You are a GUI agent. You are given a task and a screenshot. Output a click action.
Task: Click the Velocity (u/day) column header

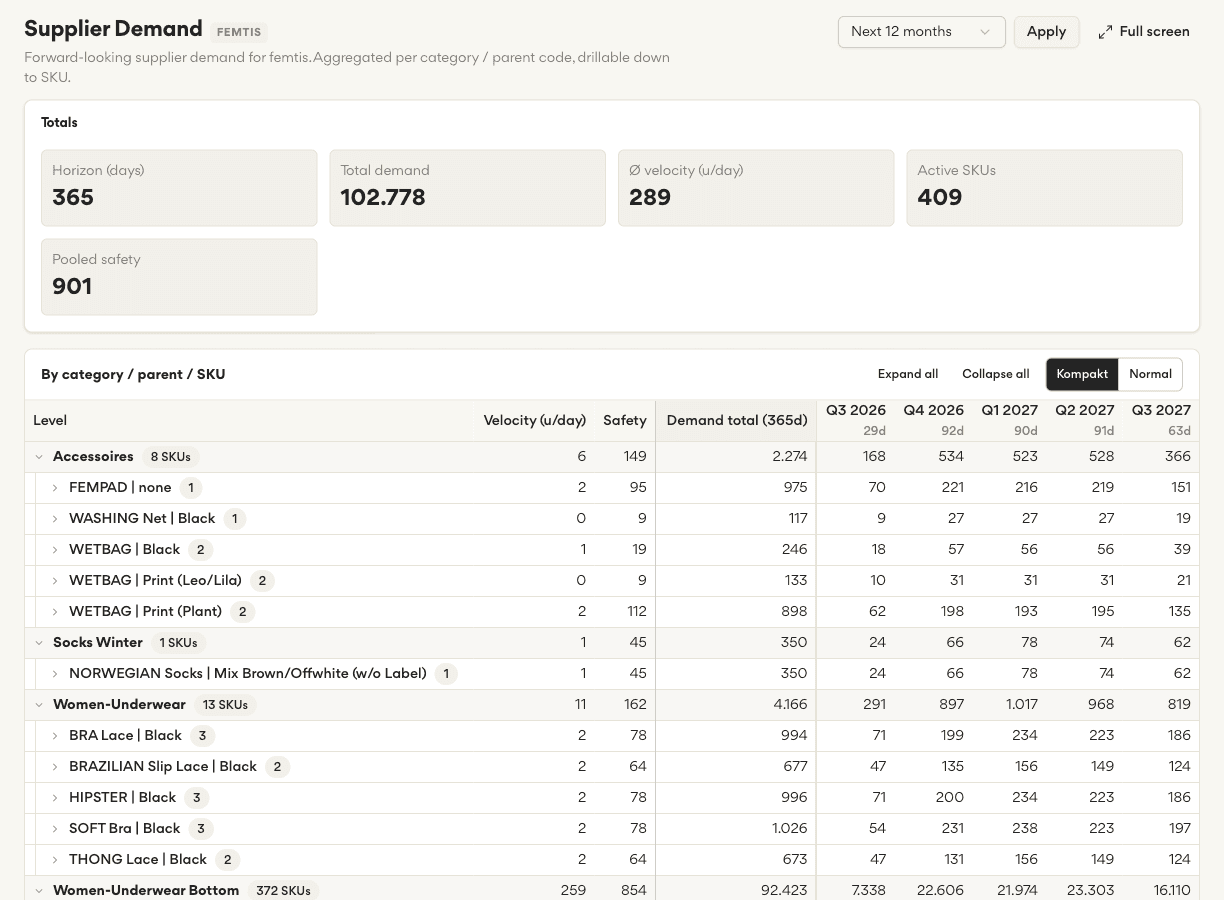pos(535,421)
